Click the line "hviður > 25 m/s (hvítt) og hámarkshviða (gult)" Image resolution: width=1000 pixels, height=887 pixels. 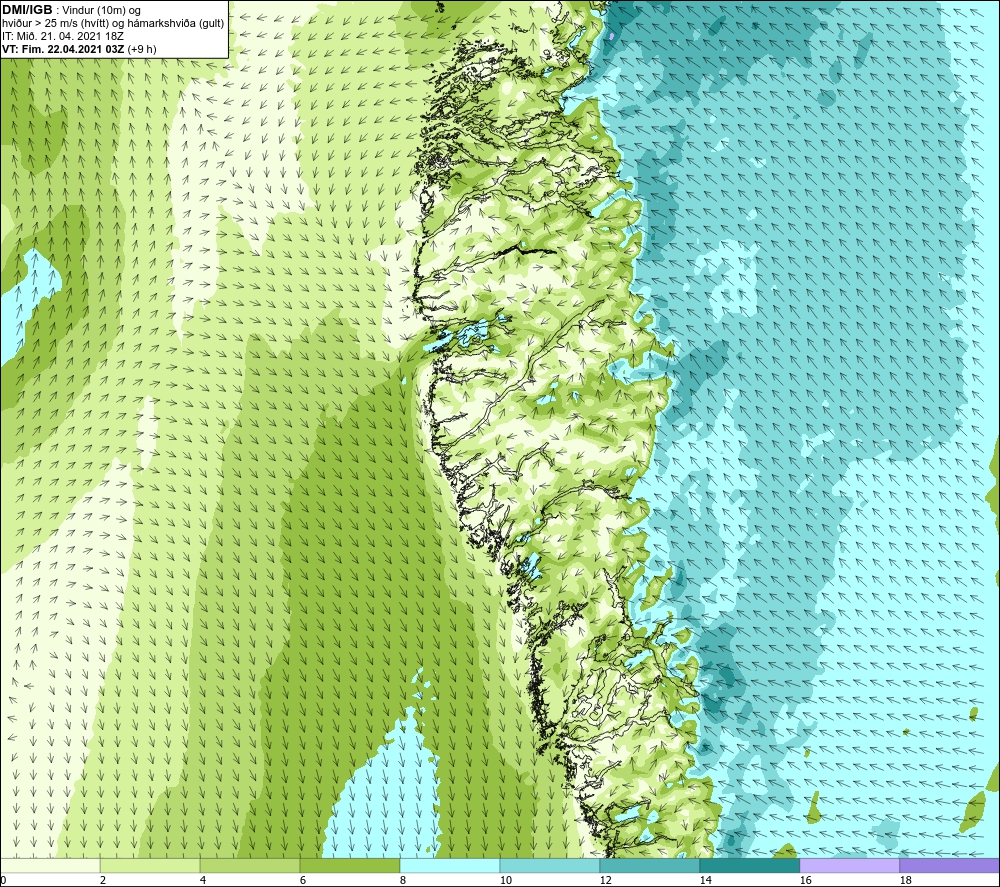[x=113, y=24]
